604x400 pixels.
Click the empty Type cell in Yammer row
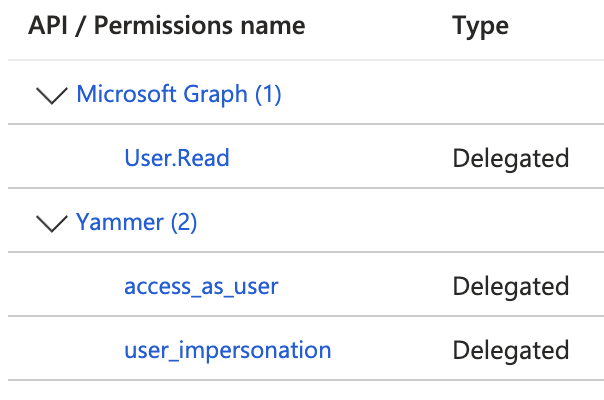[524, 220]
